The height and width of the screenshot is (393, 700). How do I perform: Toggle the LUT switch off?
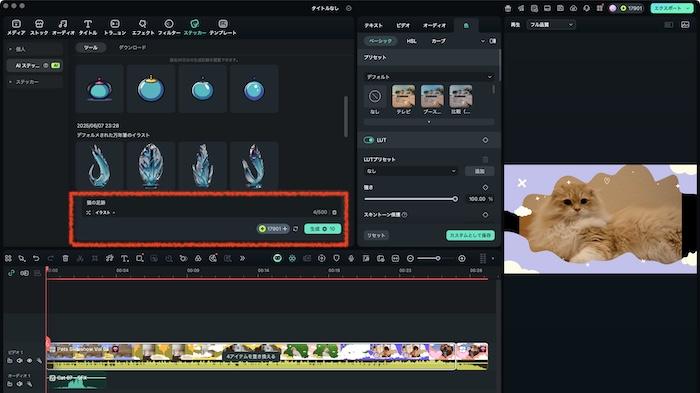[368, 140]
